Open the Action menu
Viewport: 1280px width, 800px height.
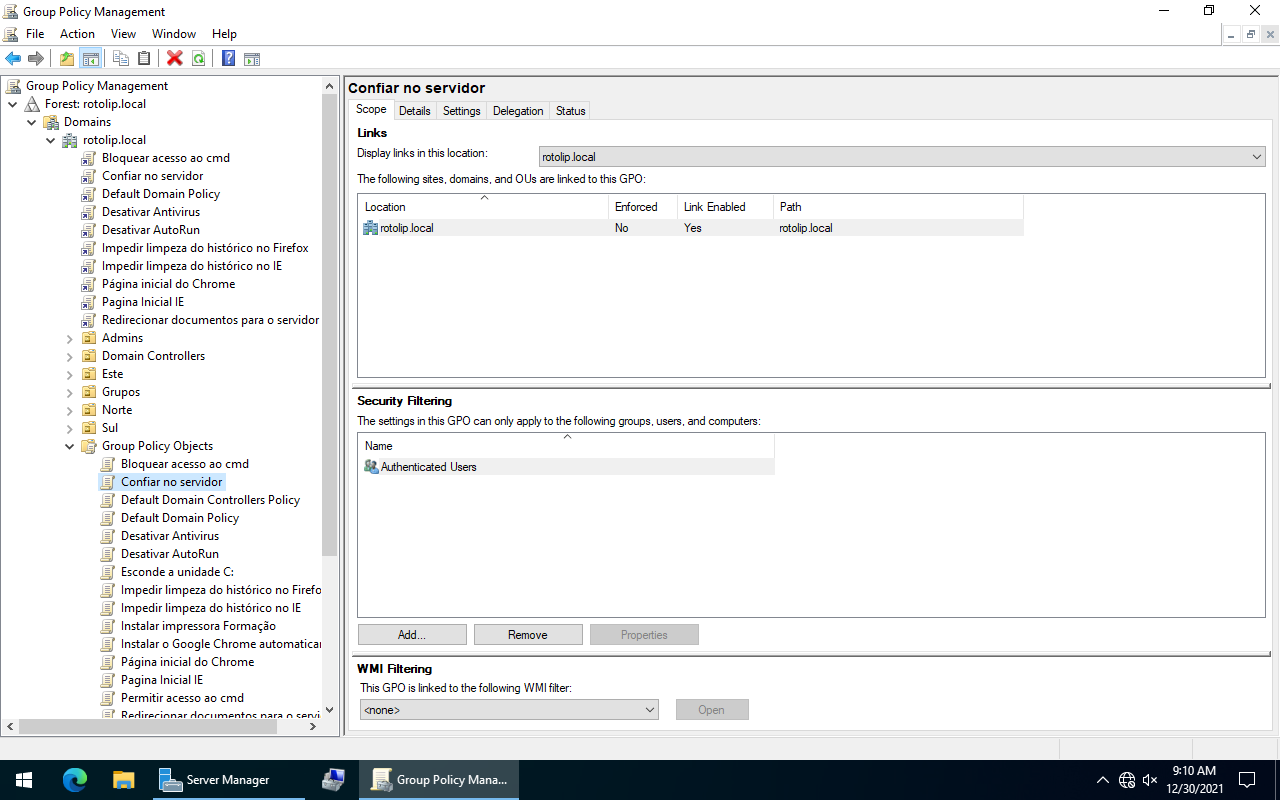(77, 34)
